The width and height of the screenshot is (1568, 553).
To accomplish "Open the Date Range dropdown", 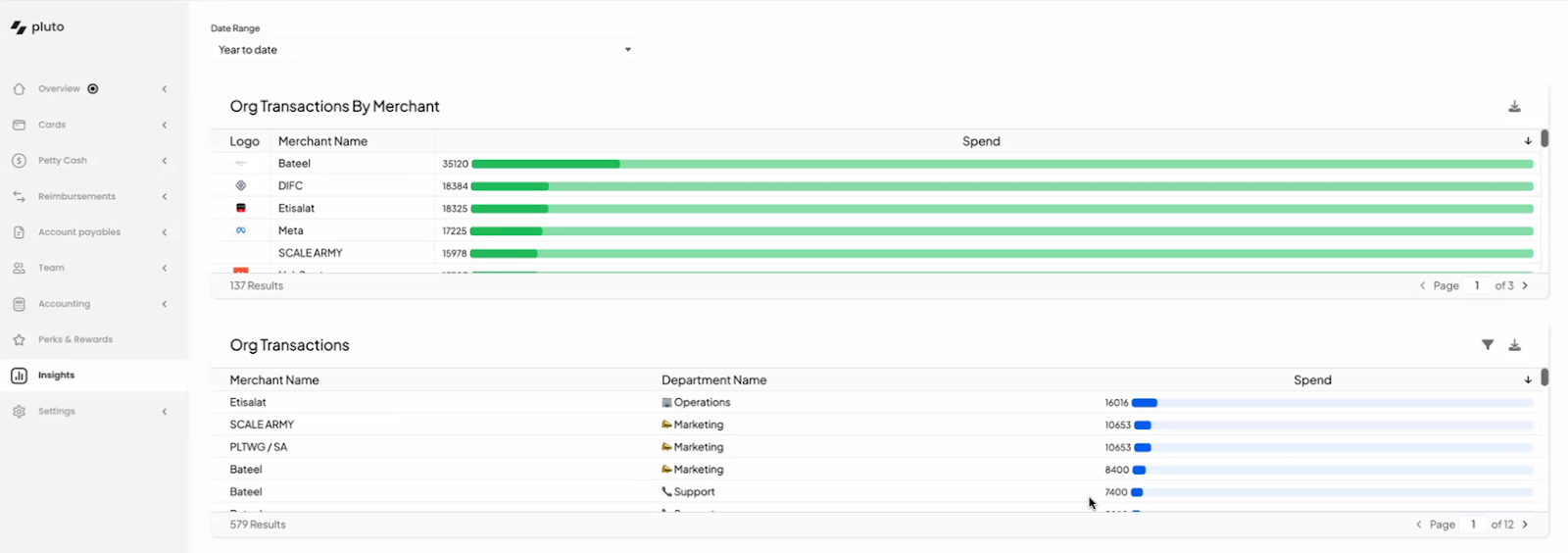I will point(425,50).
